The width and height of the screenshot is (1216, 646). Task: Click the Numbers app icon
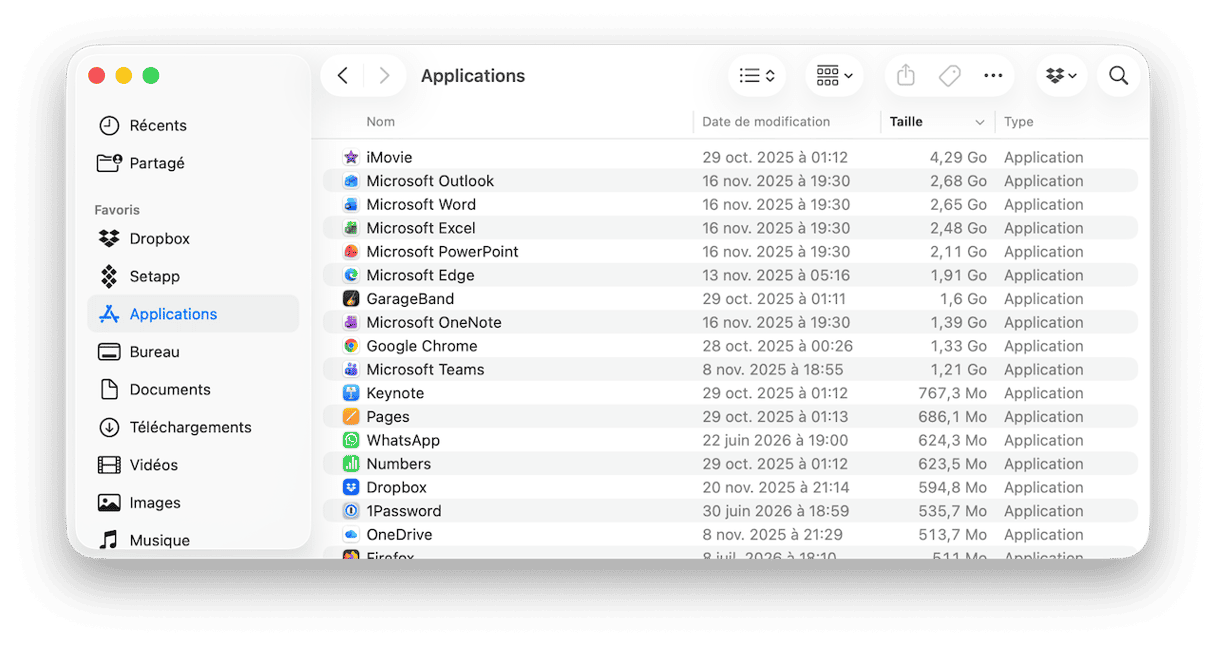351,464
